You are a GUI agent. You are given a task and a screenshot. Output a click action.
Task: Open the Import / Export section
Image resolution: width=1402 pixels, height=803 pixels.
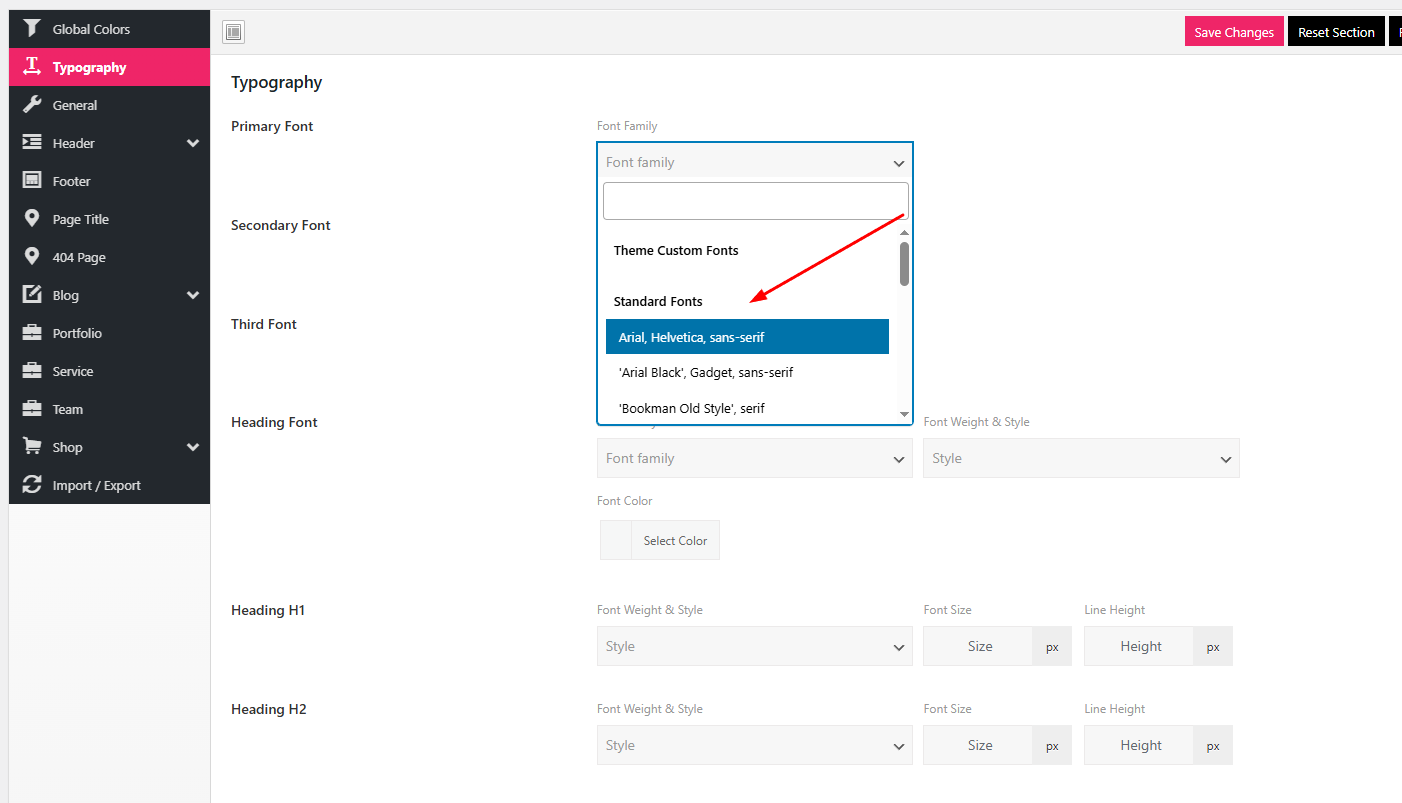click(109, 485)
